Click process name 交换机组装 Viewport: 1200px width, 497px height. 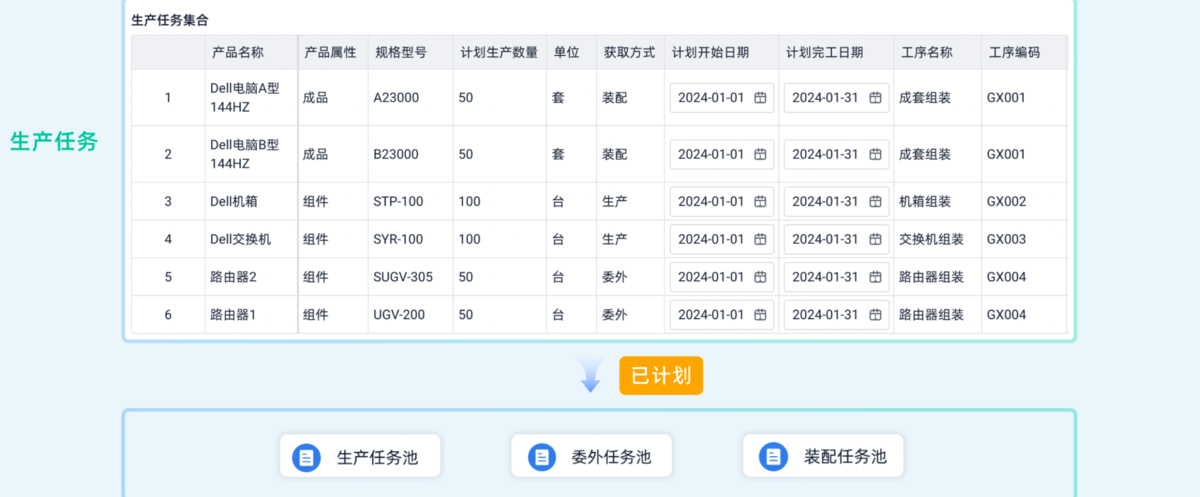931,239
